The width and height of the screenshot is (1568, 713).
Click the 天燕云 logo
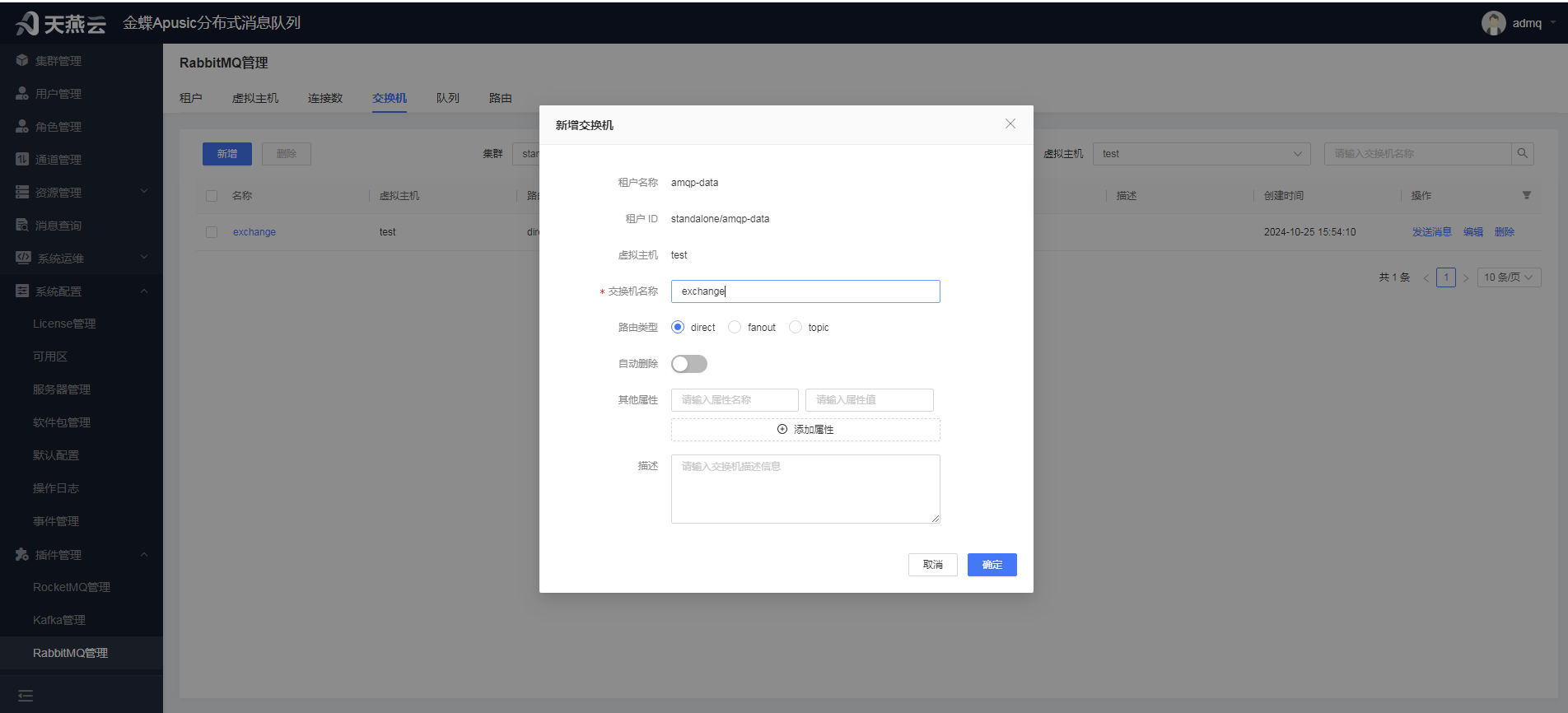(x=61, y=23)
